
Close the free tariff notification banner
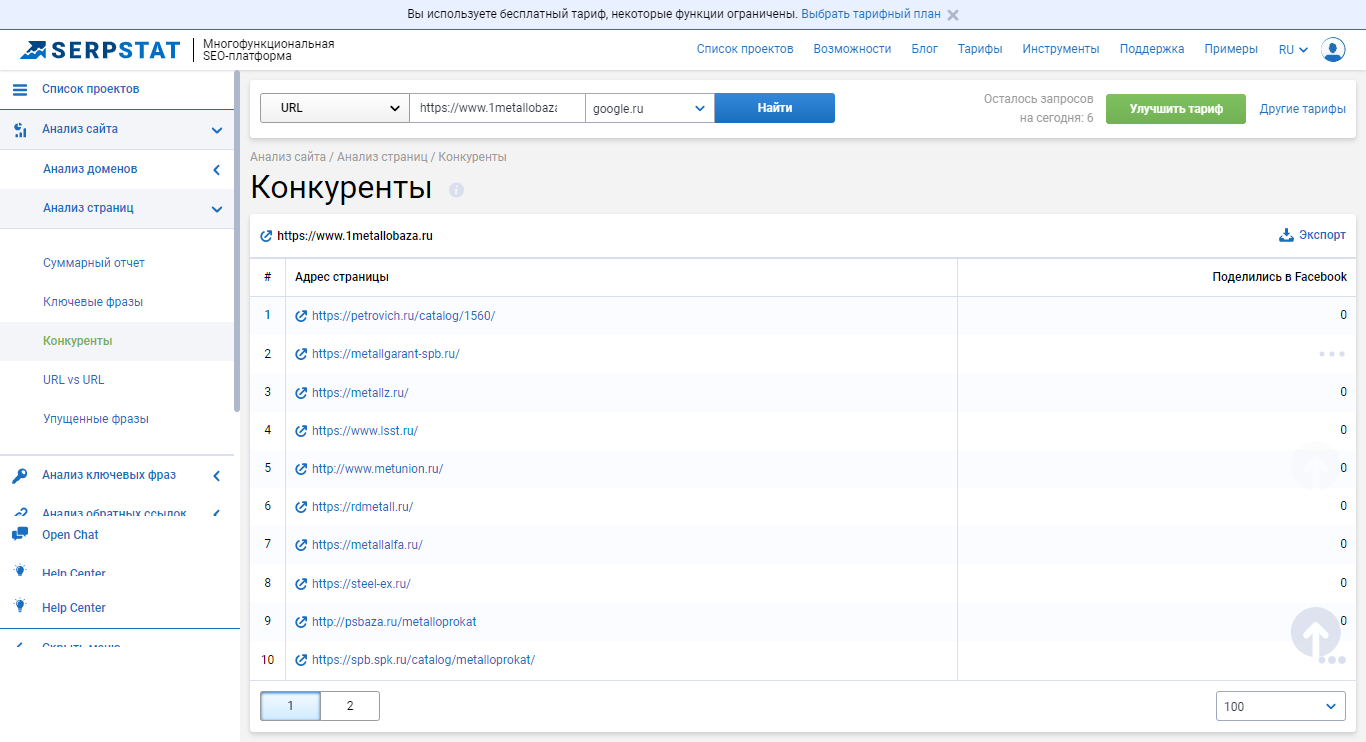(x=953, y=15)
